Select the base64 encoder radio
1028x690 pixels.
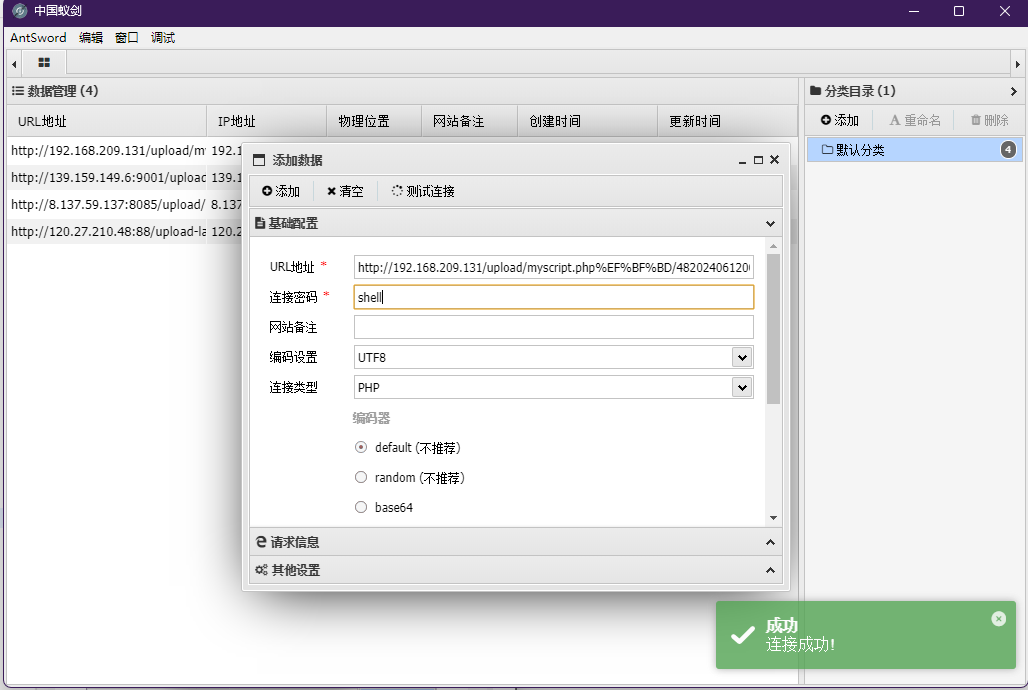360,507
